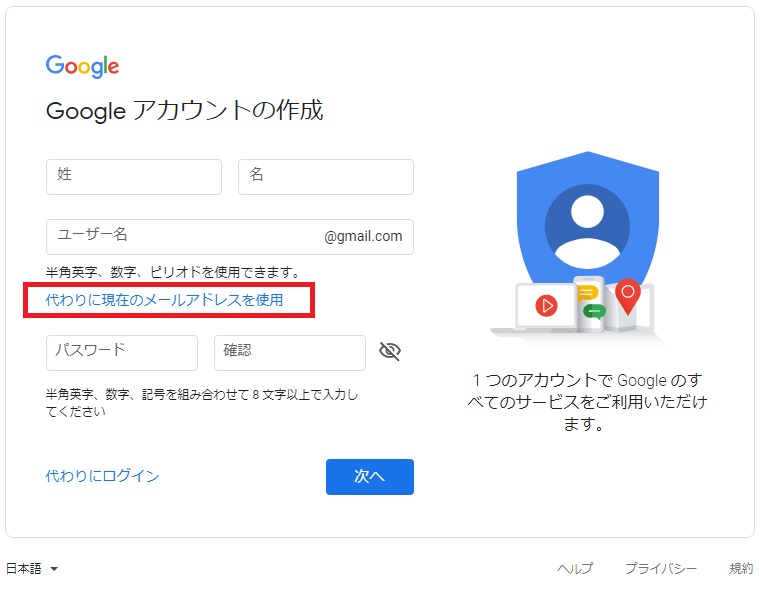This screenshot has width=760, height=598.
Task: Select the パスワード input field
Action: coord(122,353)
